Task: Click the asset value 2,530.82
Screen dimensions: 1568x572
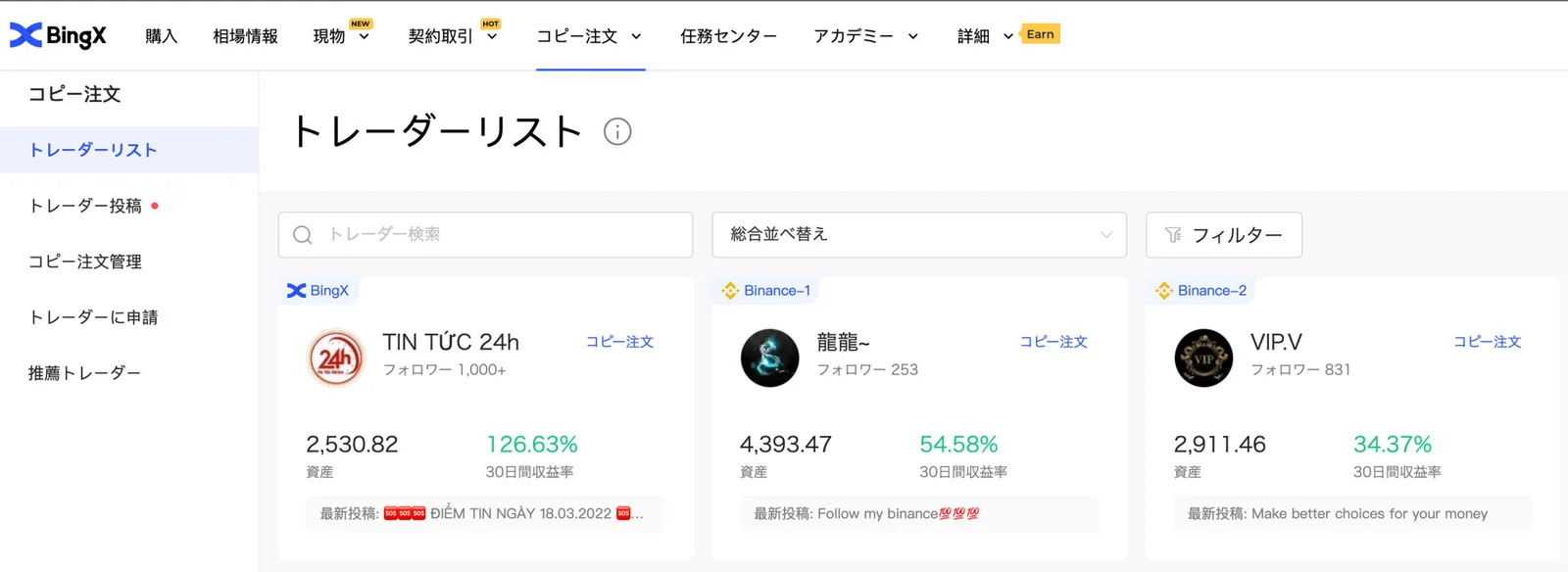Action: point(352,445)
